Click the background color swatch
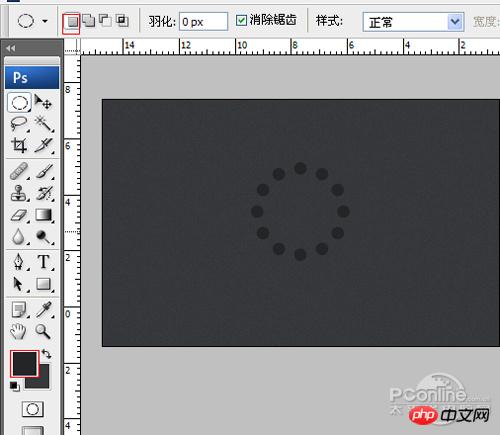This screenshot has height=435, width=500. click(x=43, y=380)
